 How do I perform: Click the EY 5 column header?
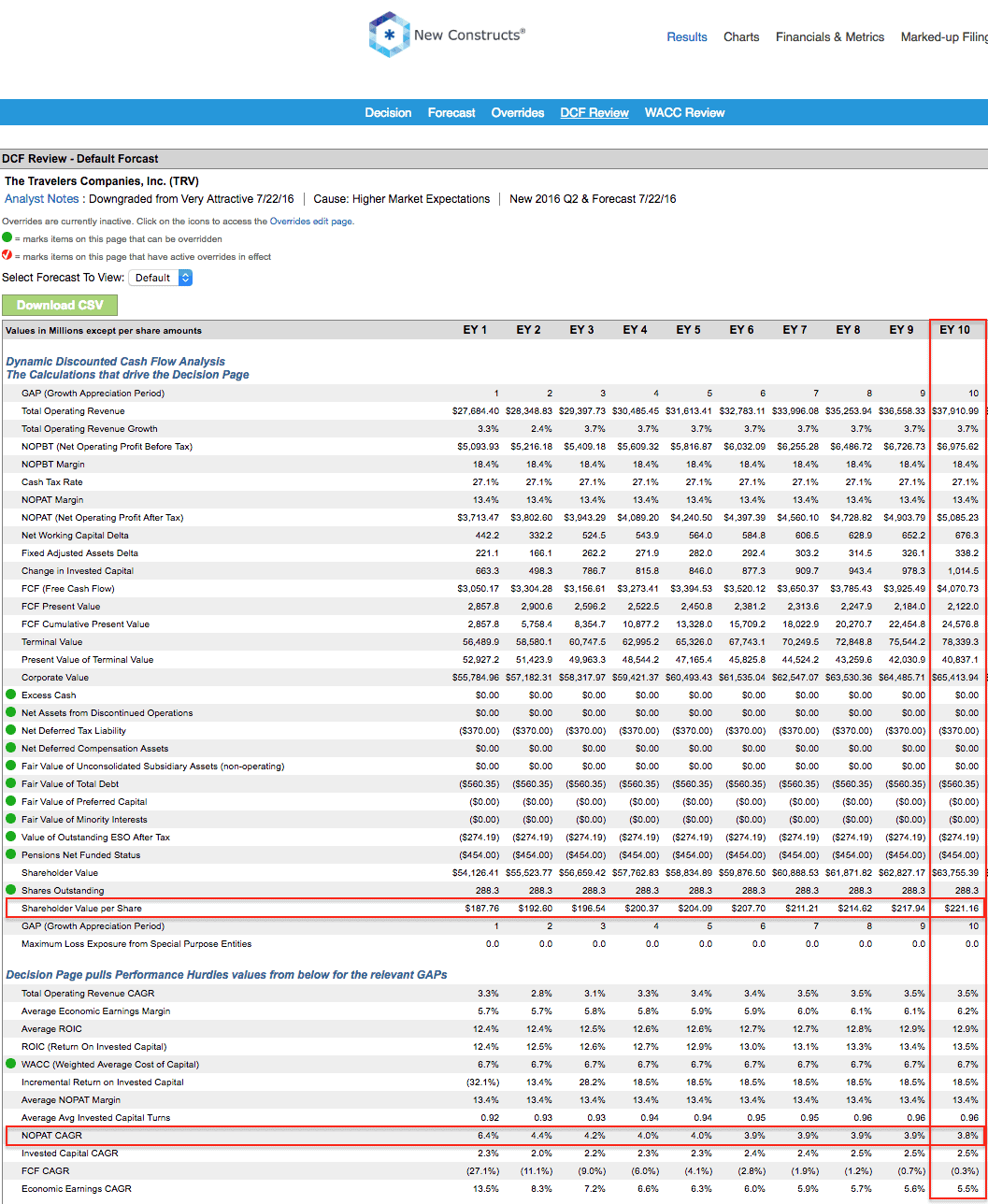point(688,330)
